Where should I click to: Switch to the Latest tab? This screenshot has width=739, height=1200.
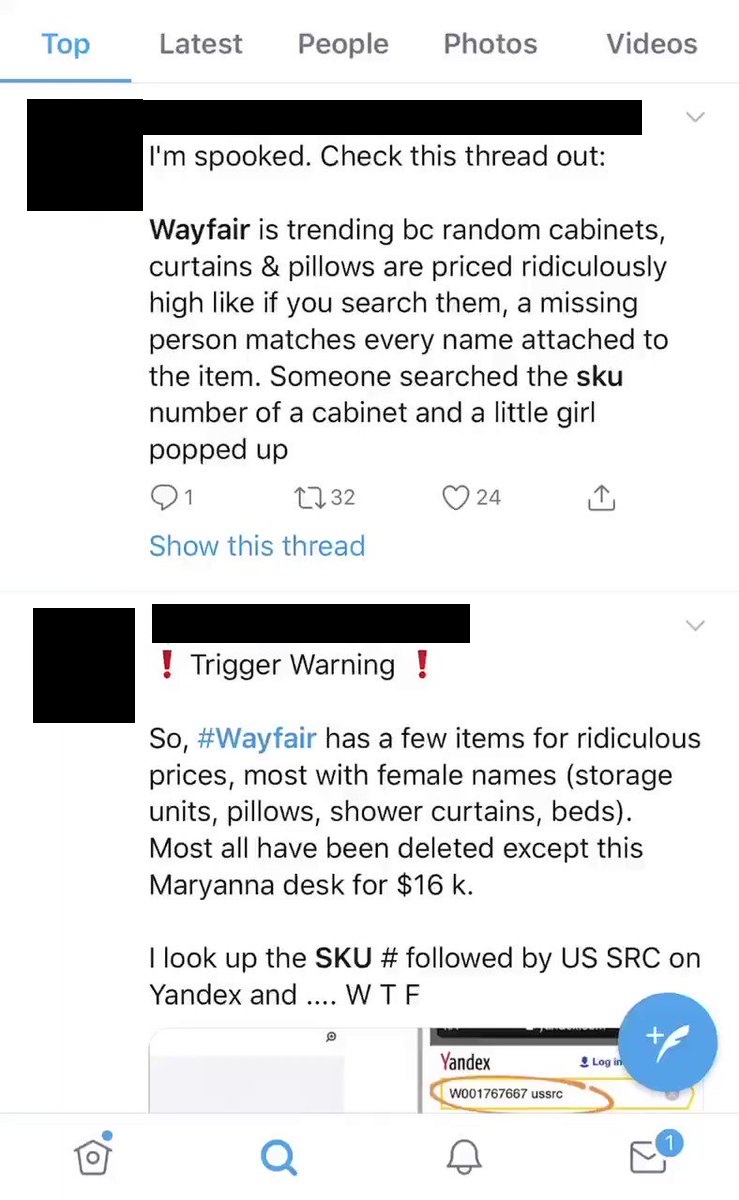click(200, 44)
